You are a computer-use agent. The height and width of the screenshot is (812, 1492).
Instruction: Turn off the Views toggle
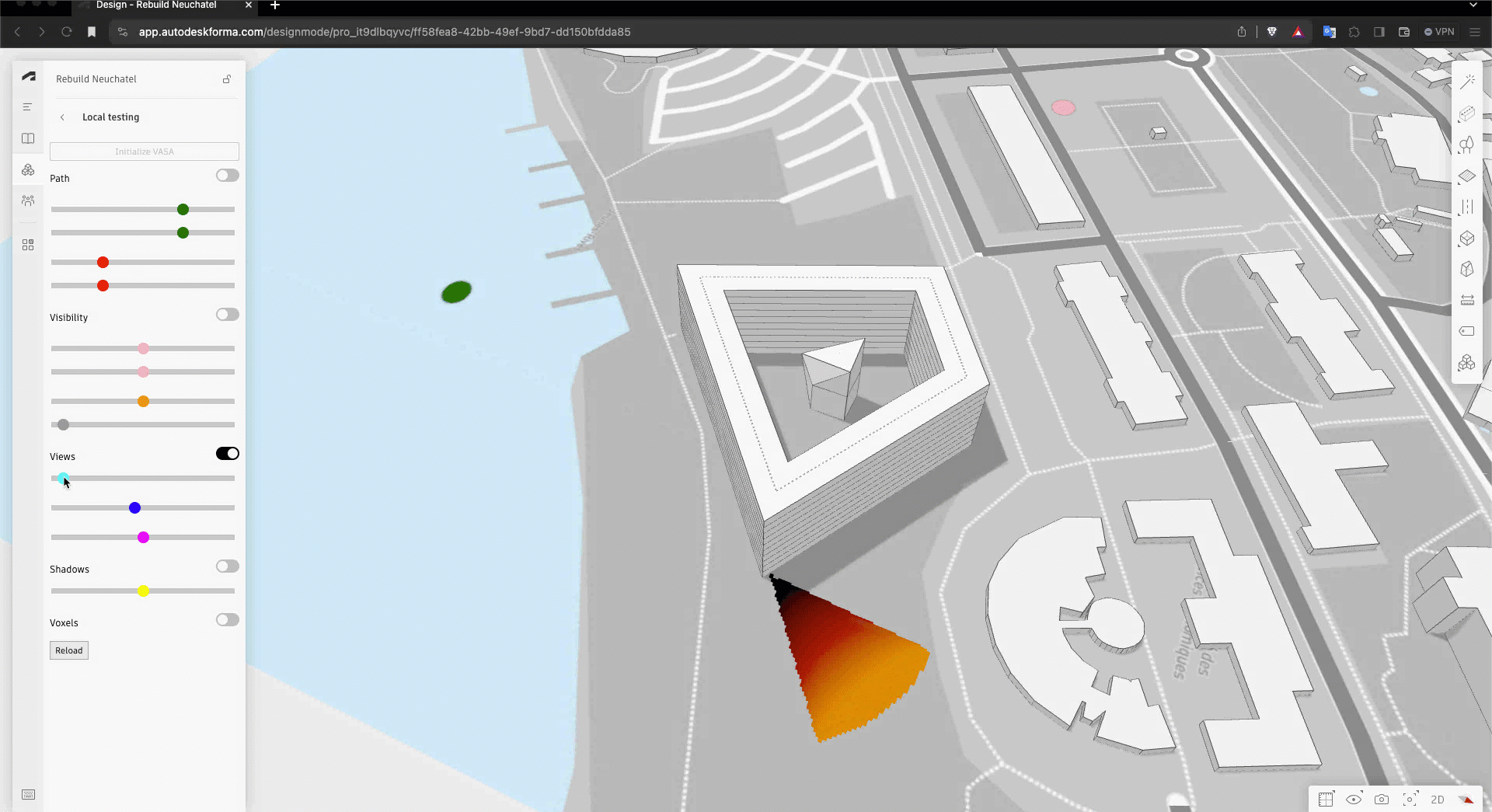point(227,454)
